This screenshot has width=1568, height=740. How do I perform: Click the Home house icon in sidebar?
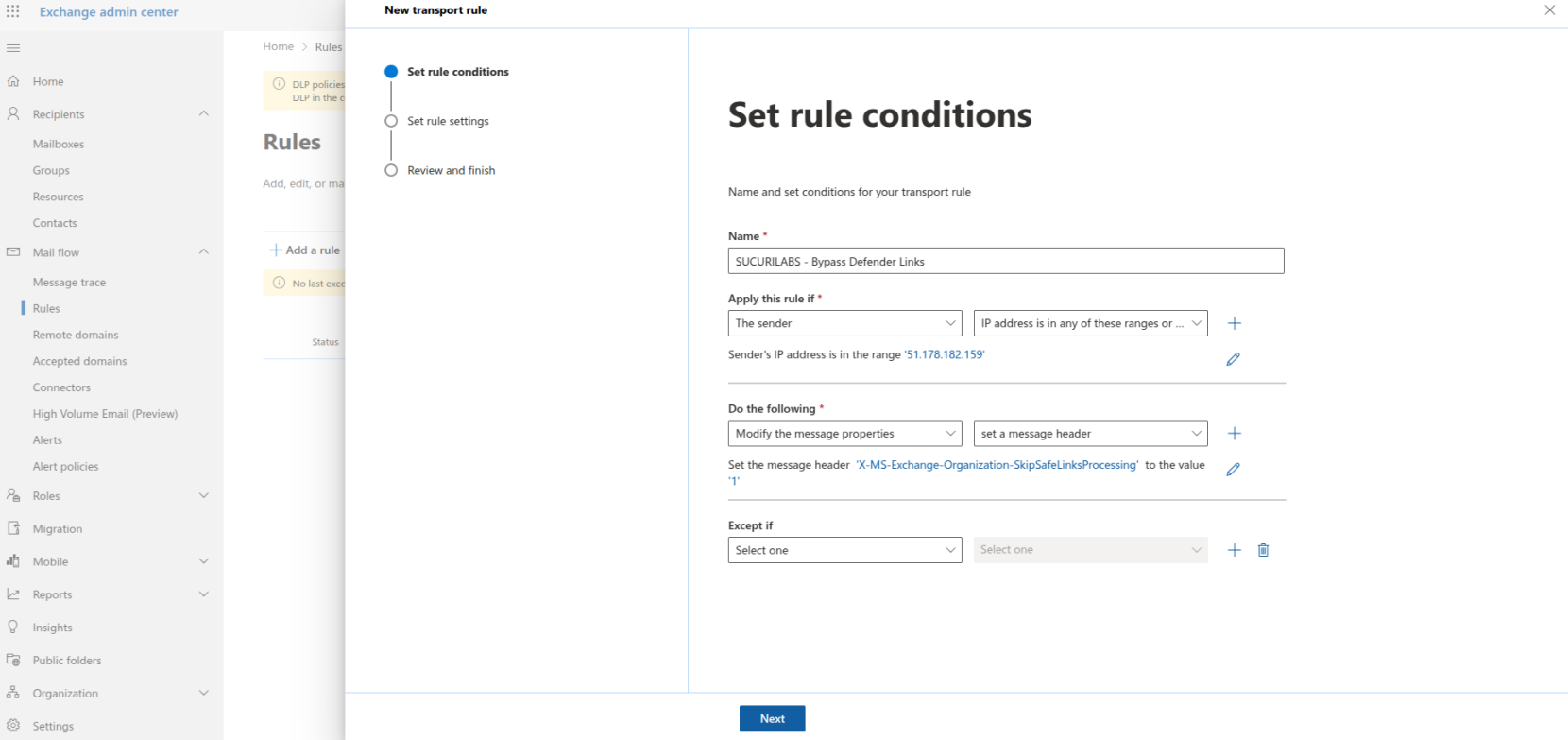[x=13, y=81]
